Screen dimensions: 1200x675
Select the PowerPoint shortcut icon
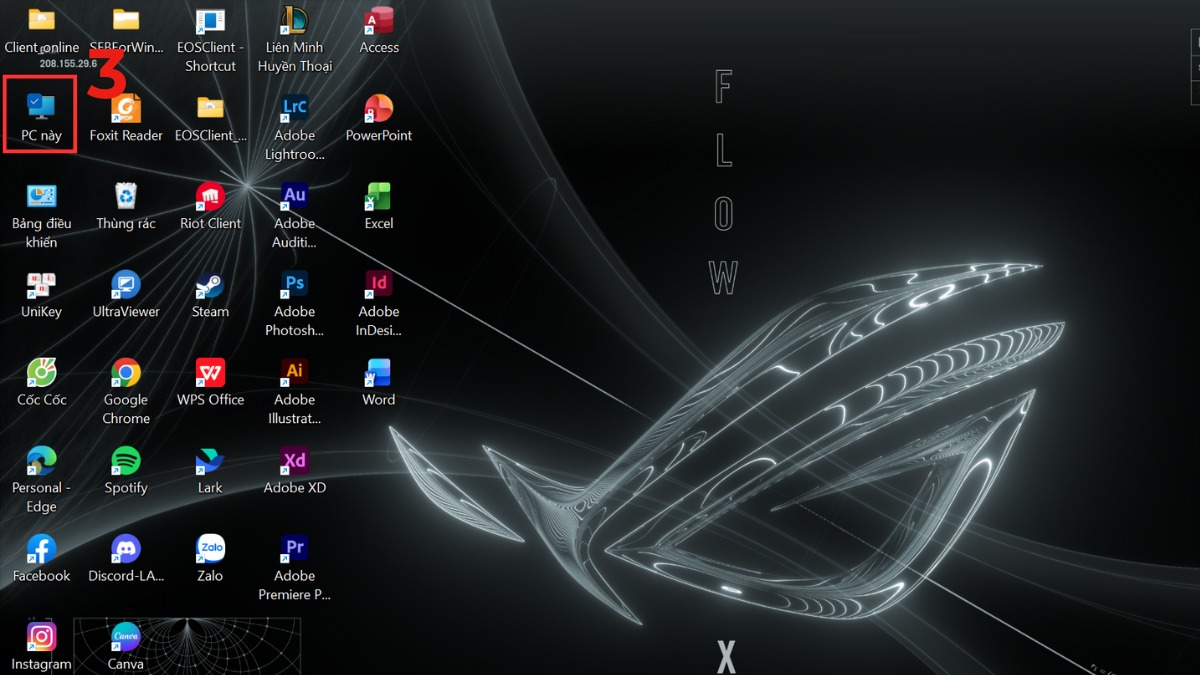tap(379, 108)
